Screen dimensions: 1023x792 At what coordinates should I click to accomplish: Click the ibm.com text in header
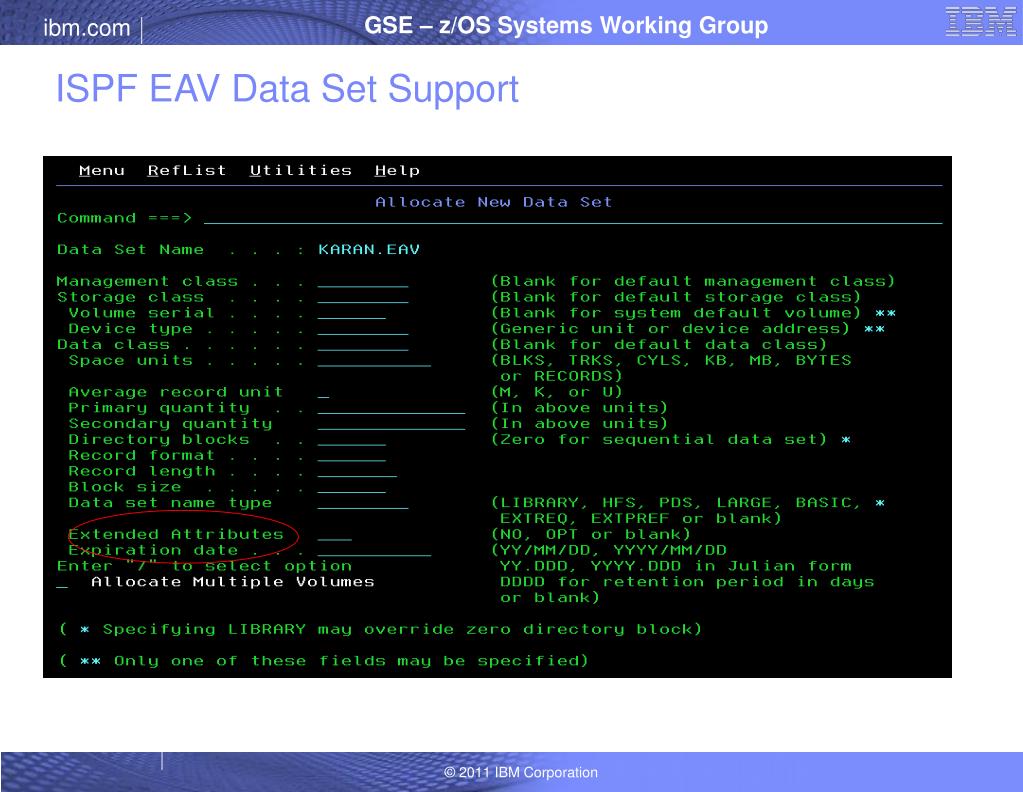(87, 28)
